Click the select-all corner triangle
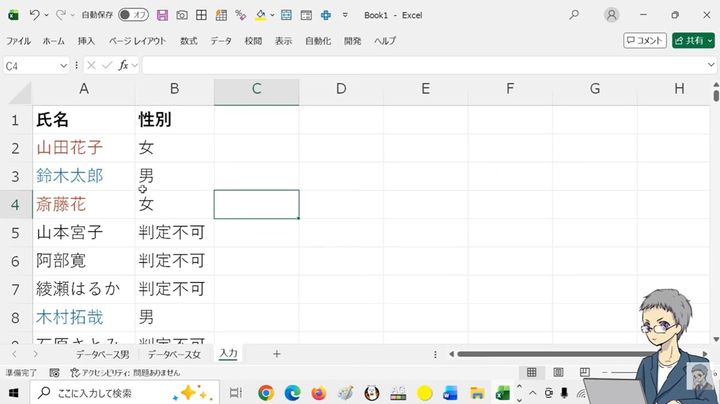The image size is (720, 404). click(x=20, y=93)
